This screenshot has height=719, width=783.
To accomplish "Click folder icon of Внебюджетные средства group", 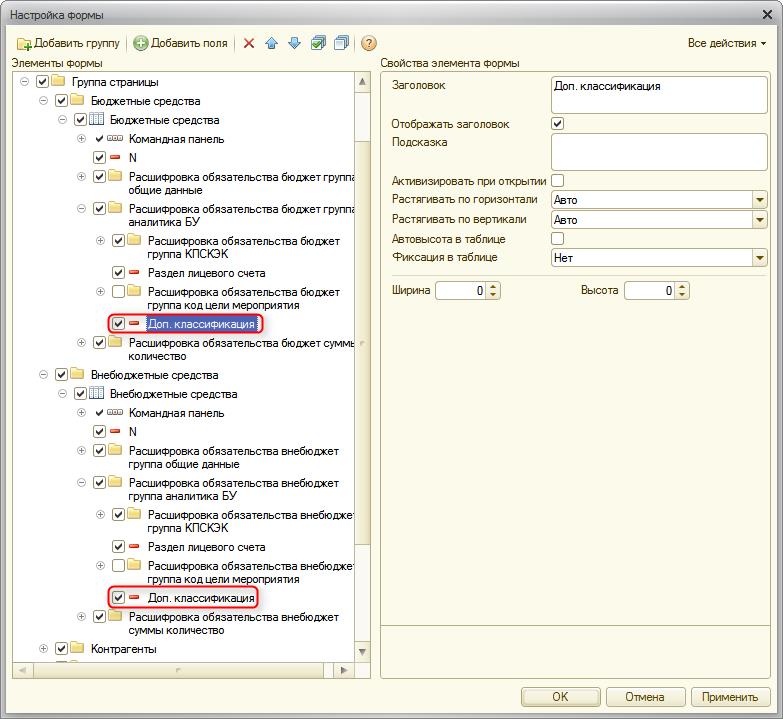I will [77, 374].
